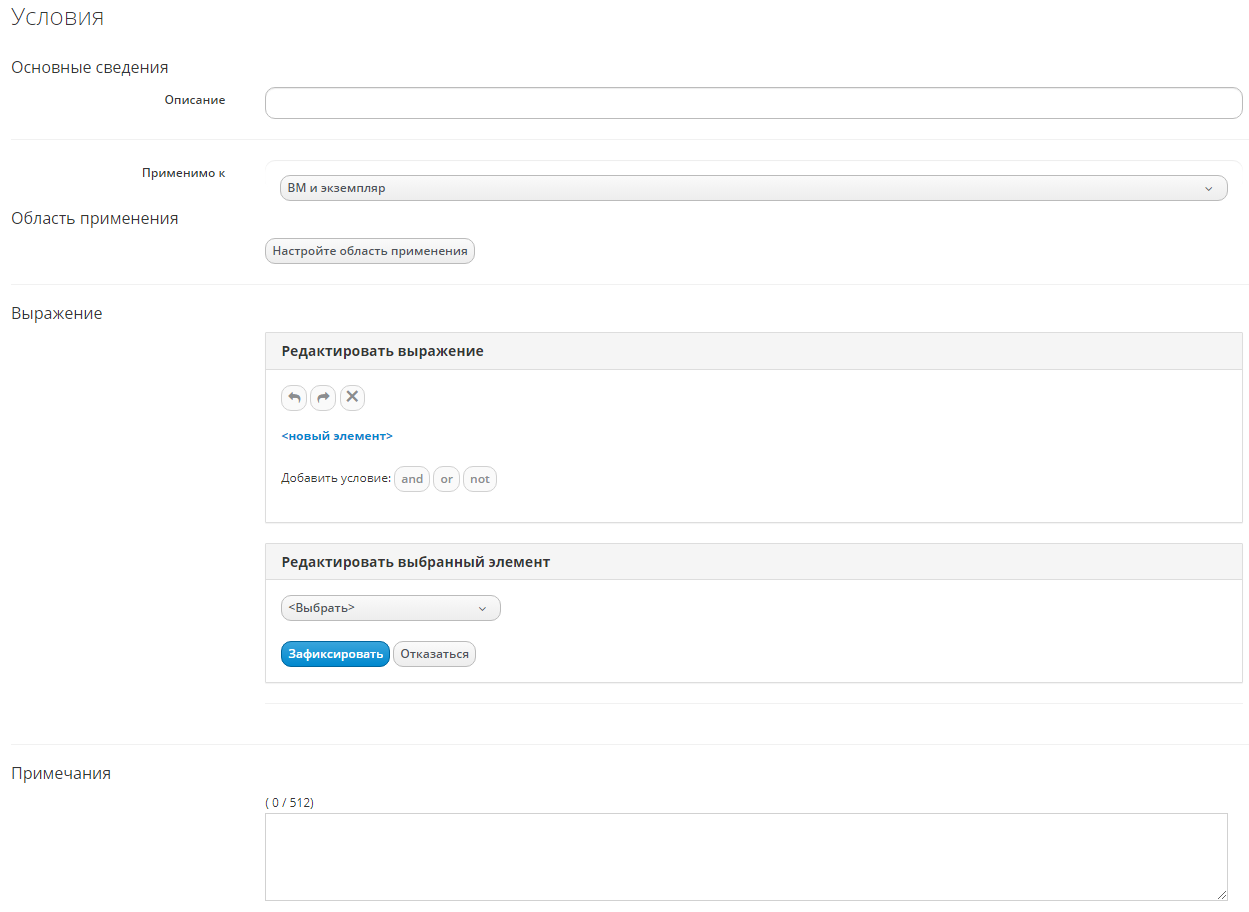Viewport: 1249px width, 912px height.
Task: Add an "or" condition to the expression
Action: click(446, 479)
